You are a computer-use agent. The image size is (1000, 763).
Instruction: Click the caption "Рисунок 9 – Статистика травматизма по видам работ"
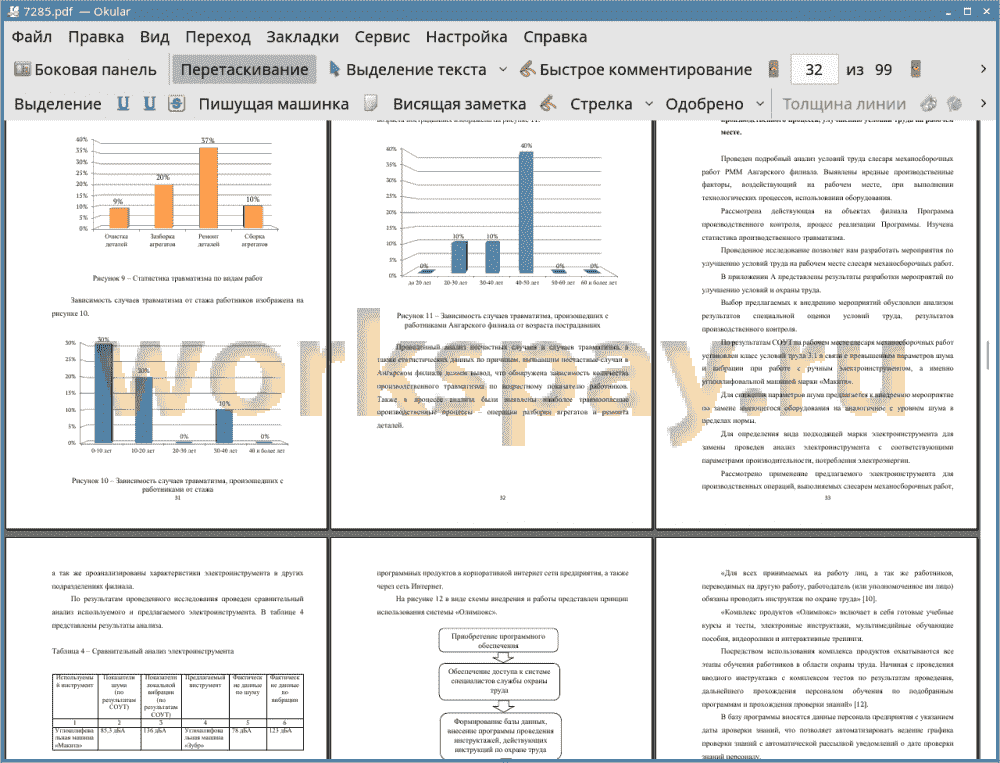pyautogui.click(x=177, y=278)
